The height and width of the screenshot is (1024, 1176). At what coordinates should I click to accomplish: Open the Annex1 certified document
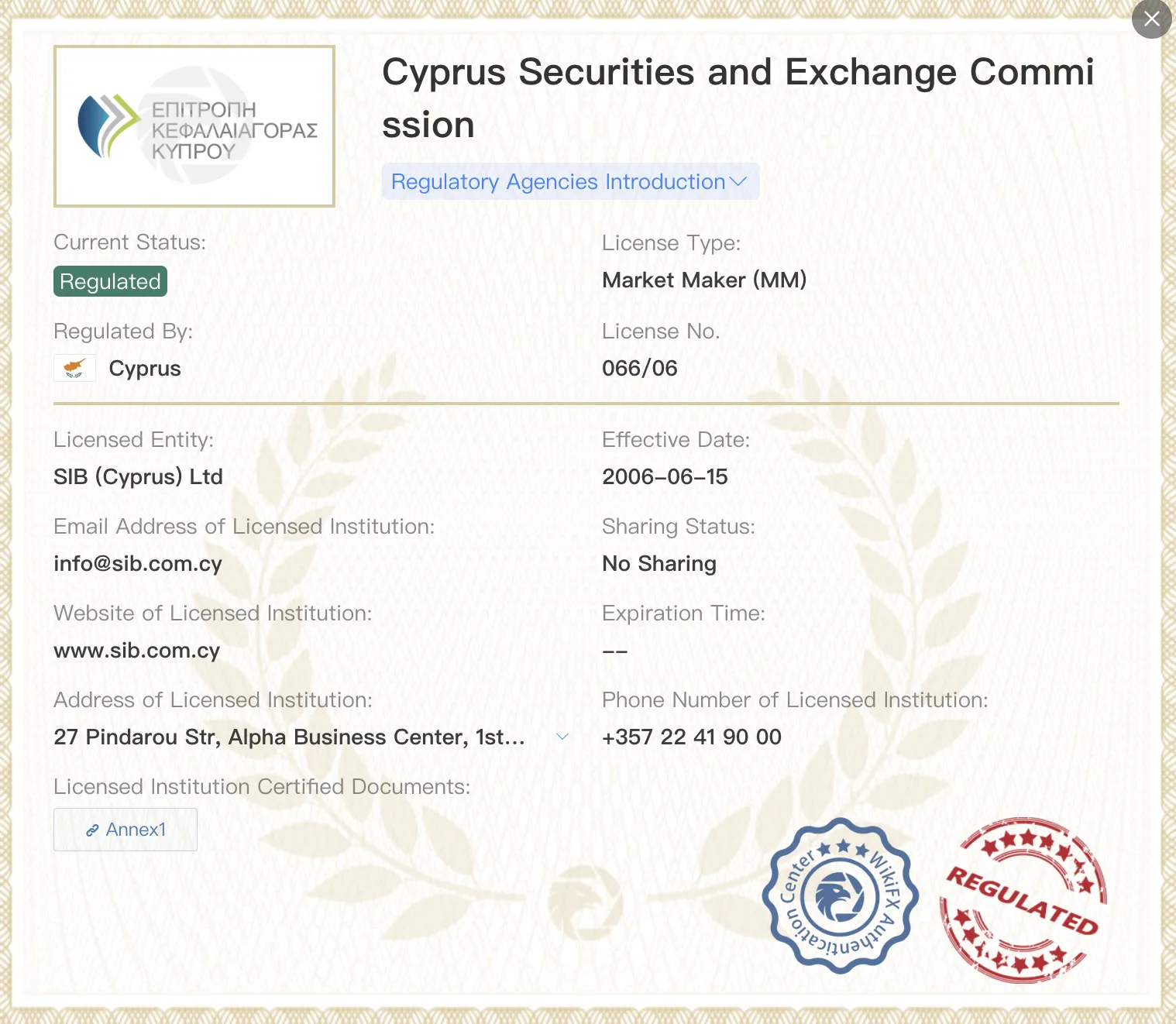[126, 830]
